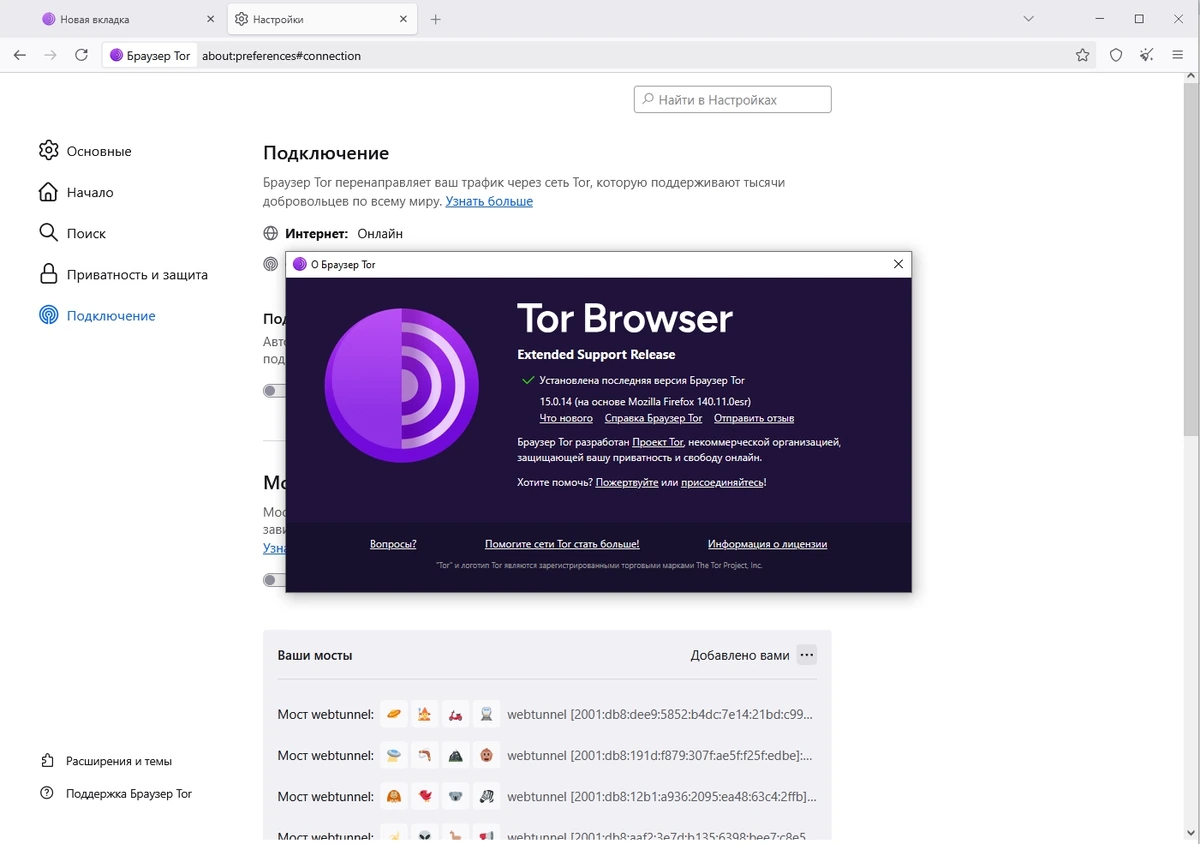Bookmark this page with the star icon
Screen dimensions: 1200x844
(x=1082, y=56)
